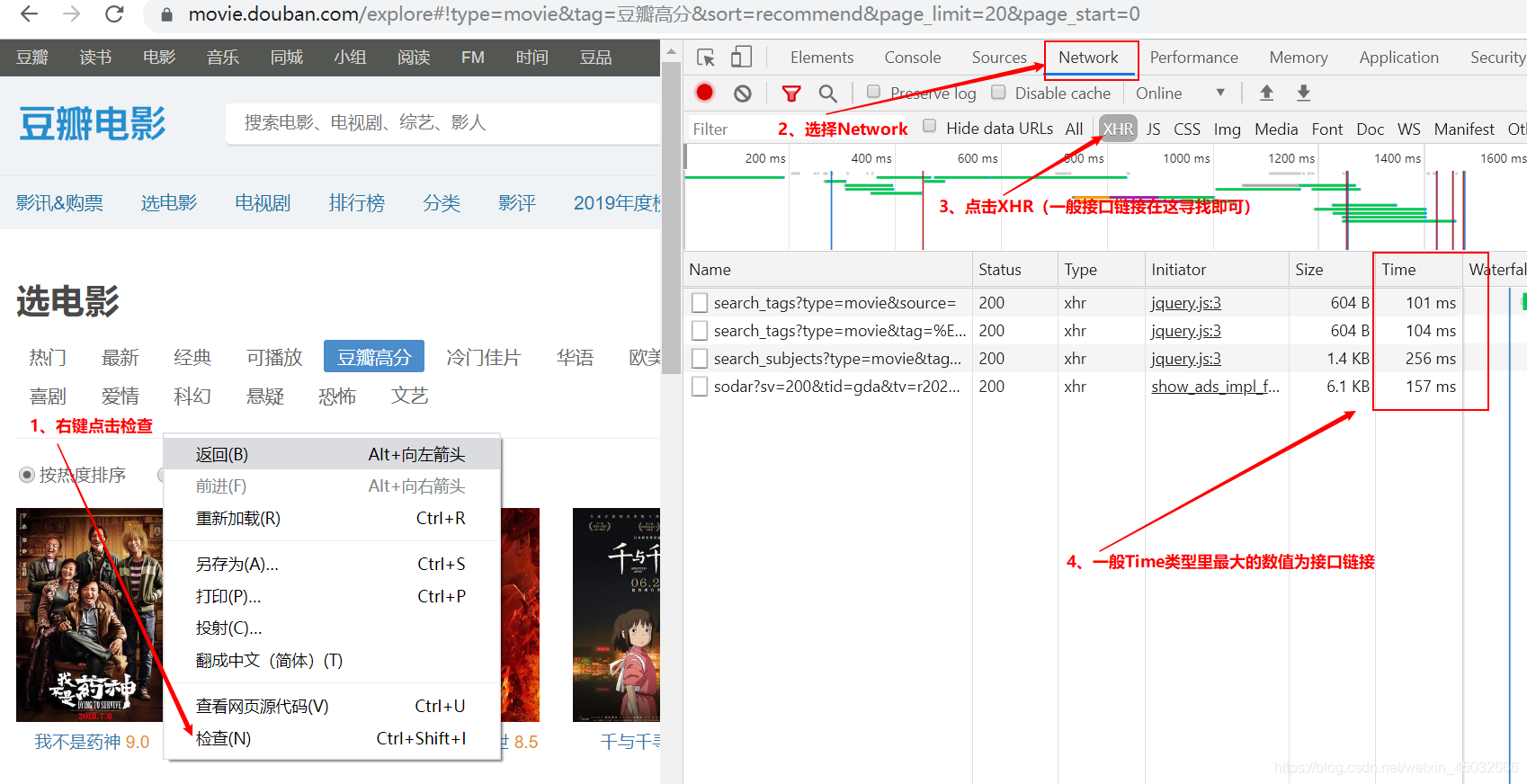Screen dimensions: 1527x784
Task: Sort requests by Size column header
Action: pyautogui.click(x=1330, y=270)
